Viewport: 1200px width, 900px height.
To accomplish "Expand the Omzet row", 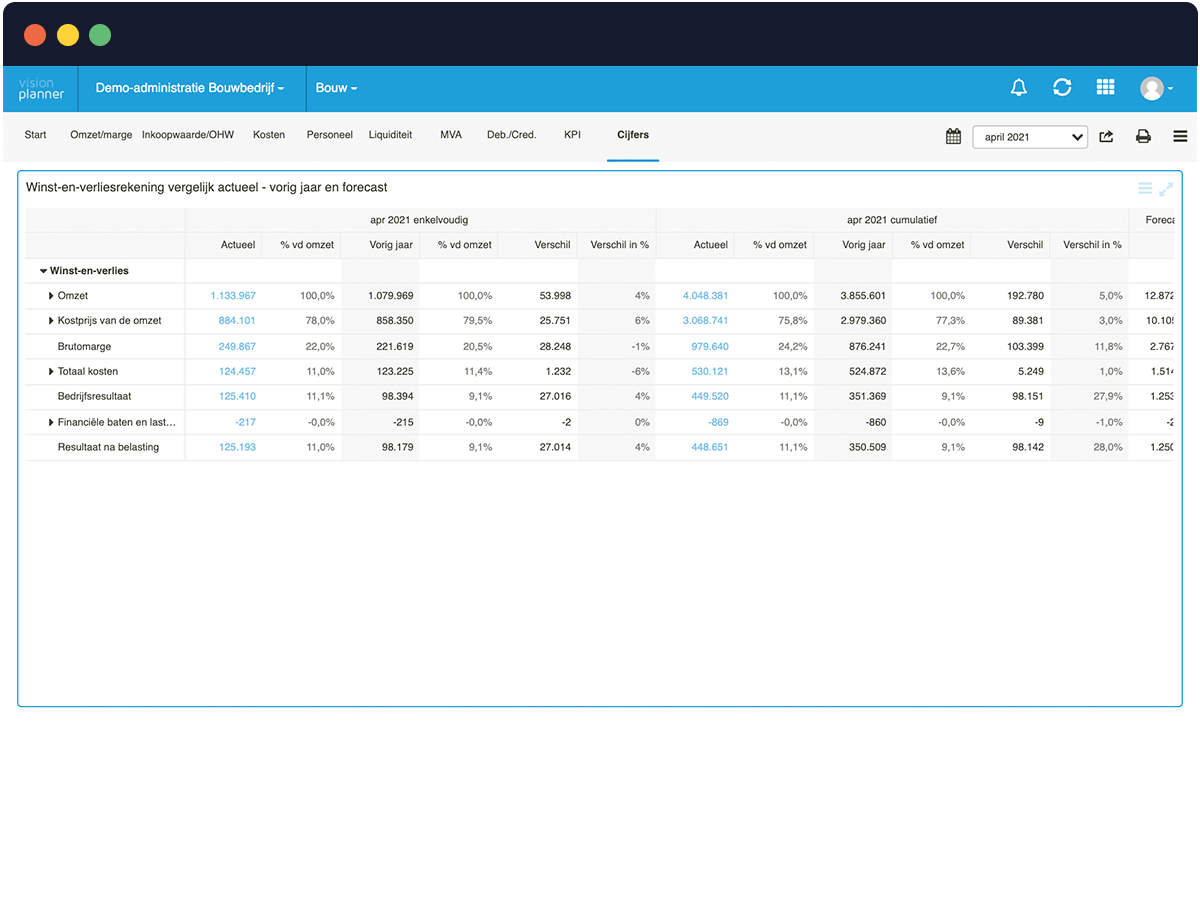I will pyautogui.click(x=52, y=296).
